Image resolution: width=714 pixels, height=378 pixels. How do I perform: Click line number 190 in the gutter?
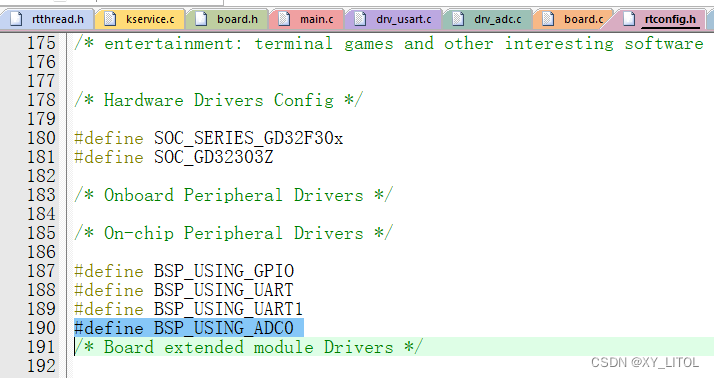[x=41, y=328]
